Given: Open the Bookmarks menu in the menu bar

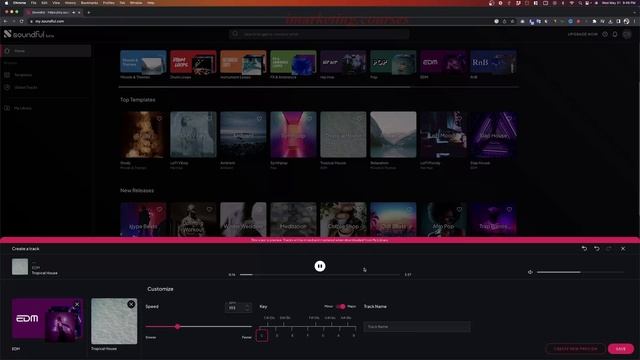Looking at the screenshot, I should tap(89, 3).
